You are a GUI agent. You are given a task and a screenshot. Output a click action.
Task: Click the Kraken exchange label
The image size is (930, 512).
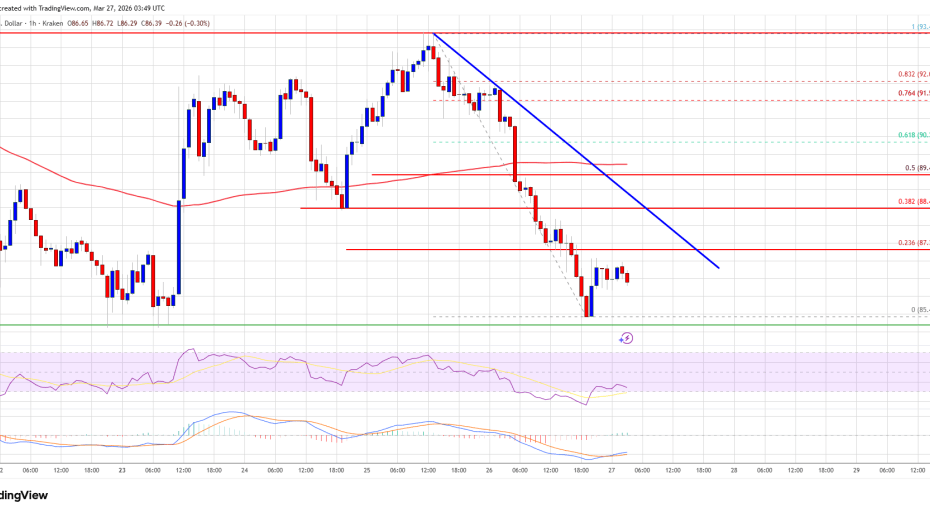53,23
